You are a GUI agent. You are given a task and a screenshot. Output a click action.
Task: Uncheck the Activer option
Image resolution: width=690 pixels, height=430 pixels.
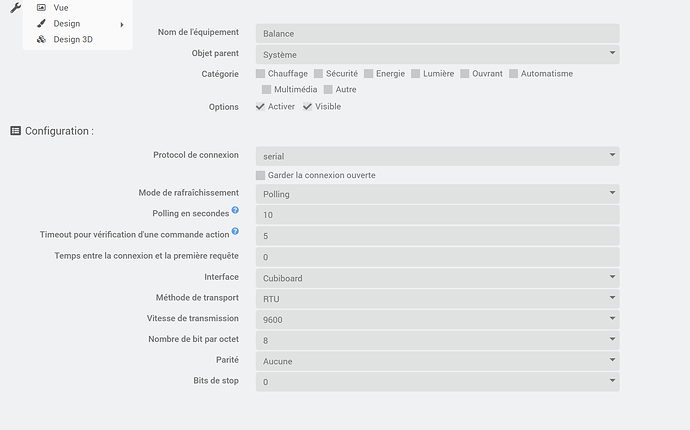point(261,107)
